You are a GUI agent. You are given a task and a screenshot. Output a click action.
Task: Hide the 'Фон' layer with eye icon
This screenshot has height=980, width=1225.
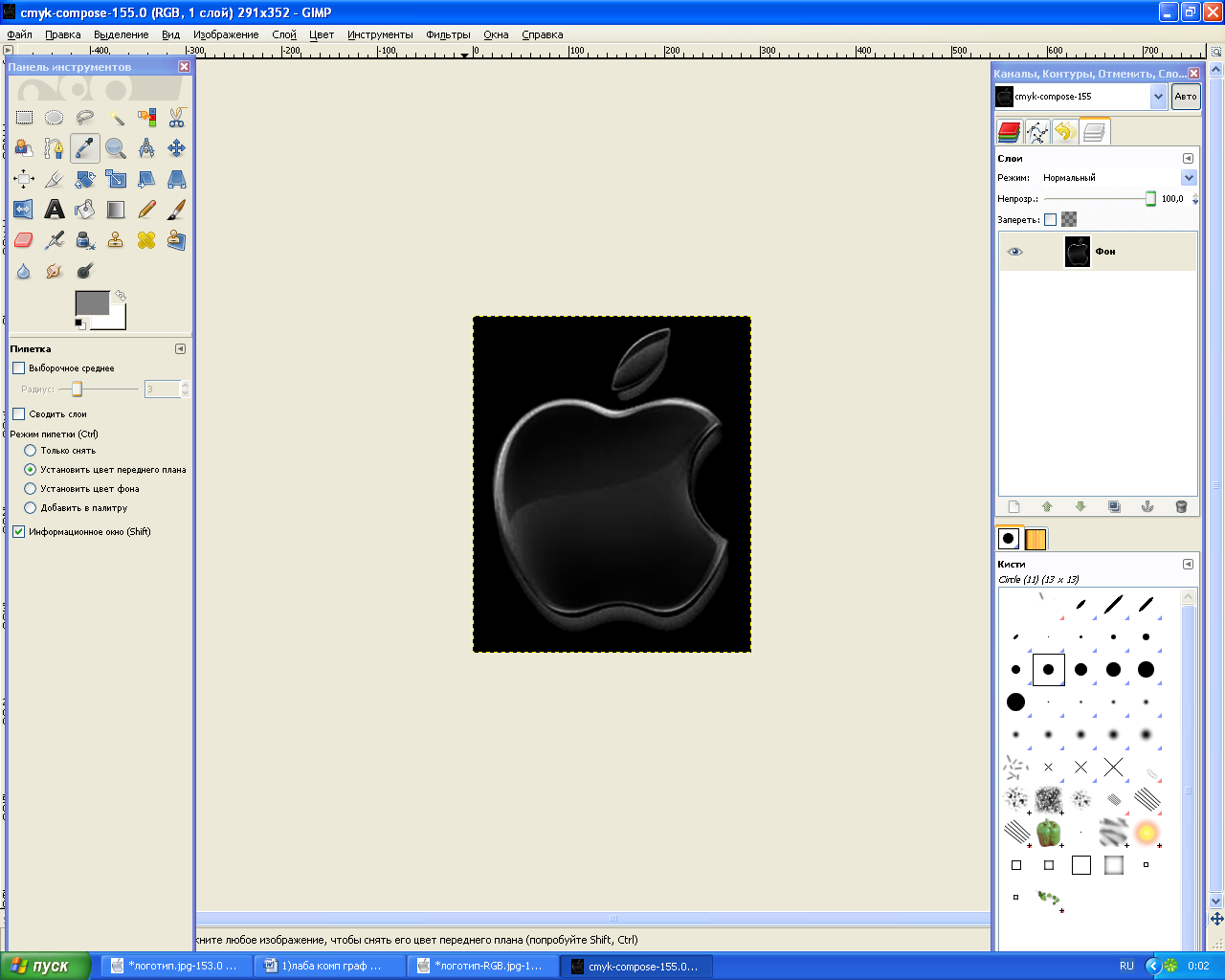(x=1015, y=252)
